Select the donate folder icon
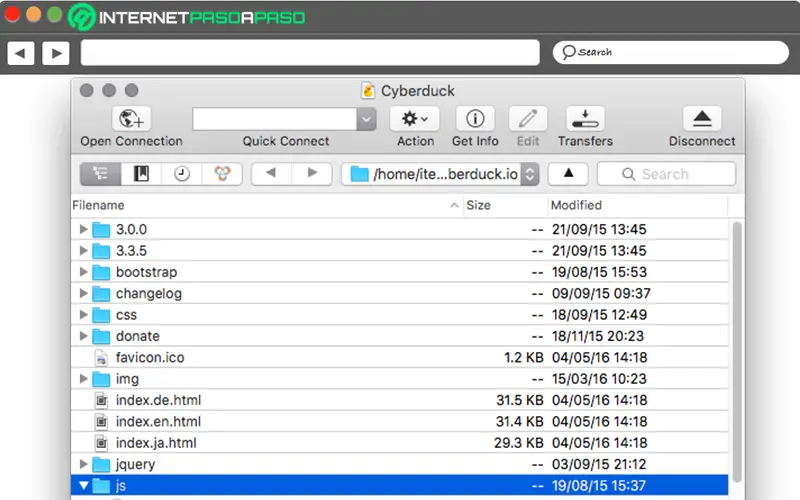Image resolution: width=800 pixels, height=500 pixels. pyautogui.click(x=101, y=337)
